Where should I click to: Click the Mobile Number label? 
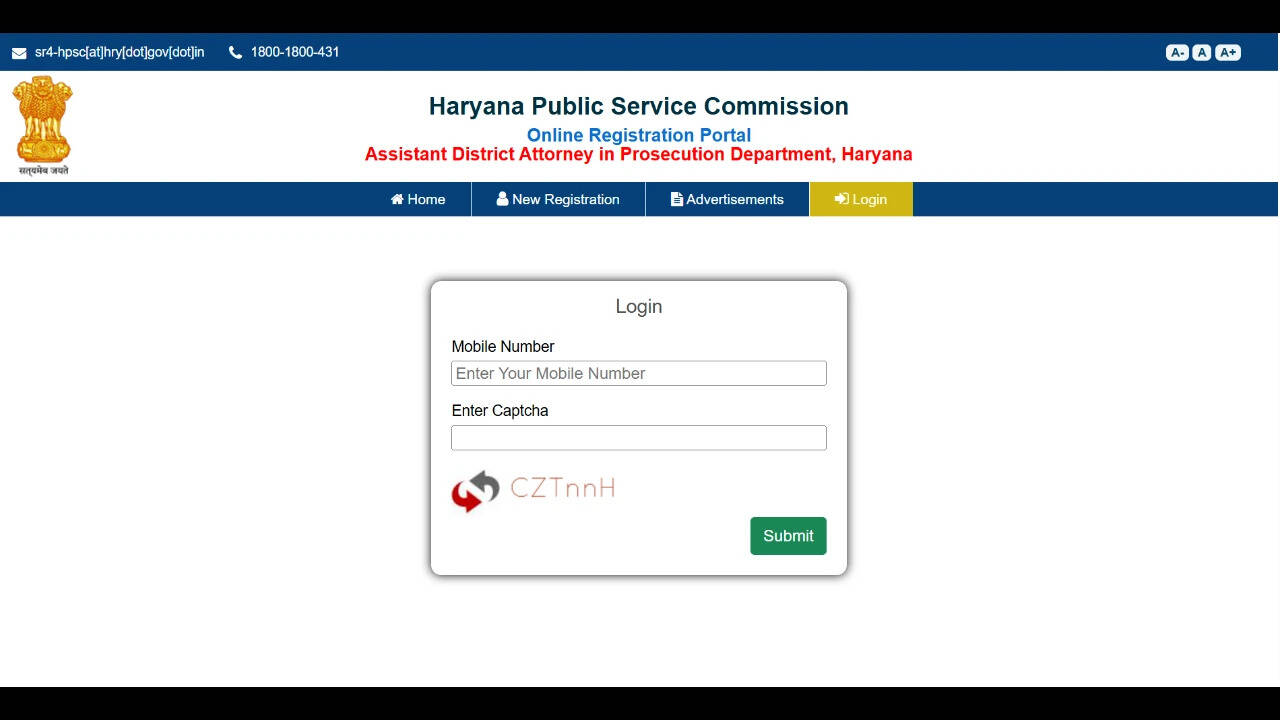pyautogui.click(x=503, y=347)
